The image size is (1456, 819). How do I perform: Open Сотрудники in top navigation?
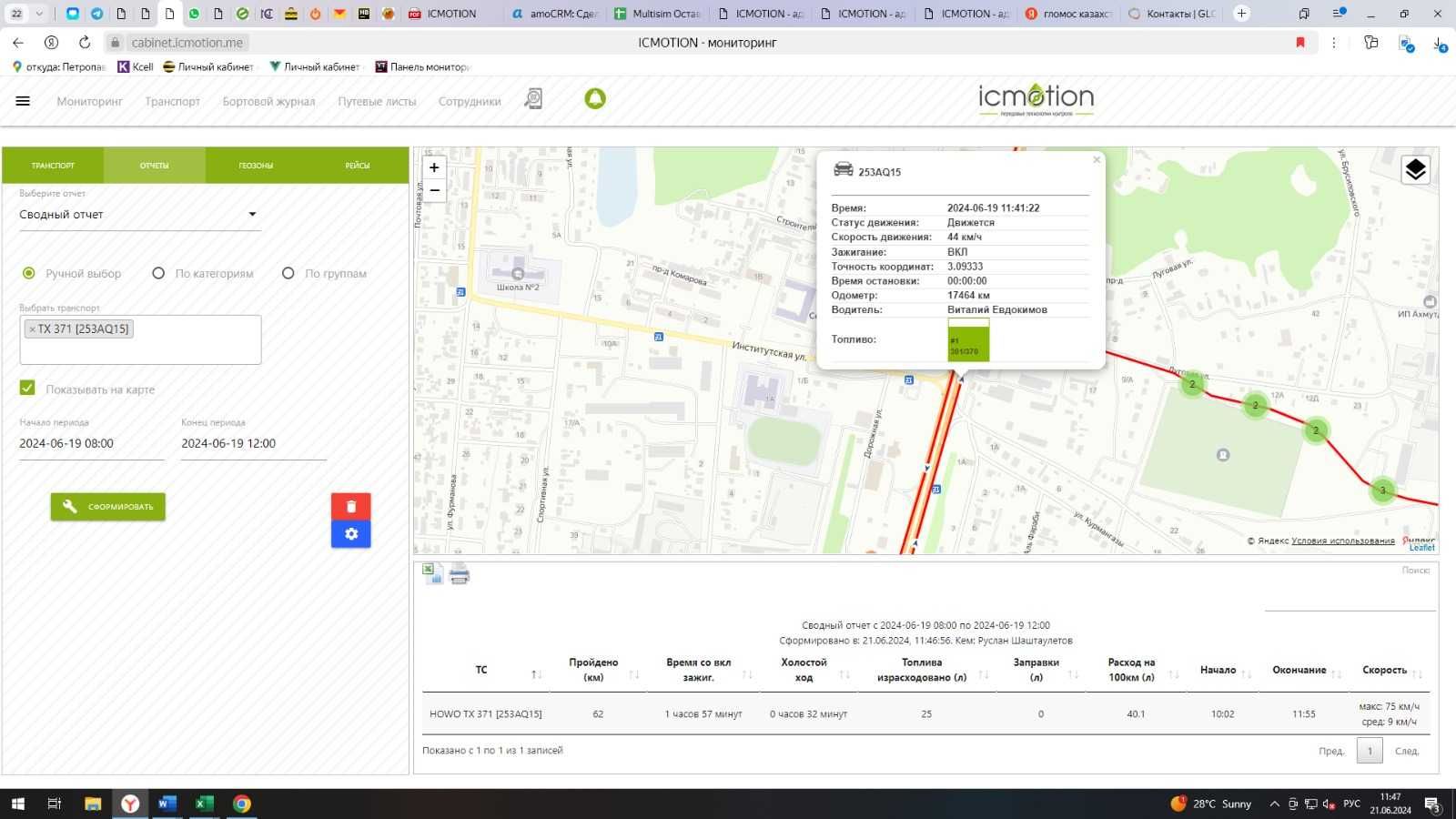pyautogui.click(x=470, y=101)
